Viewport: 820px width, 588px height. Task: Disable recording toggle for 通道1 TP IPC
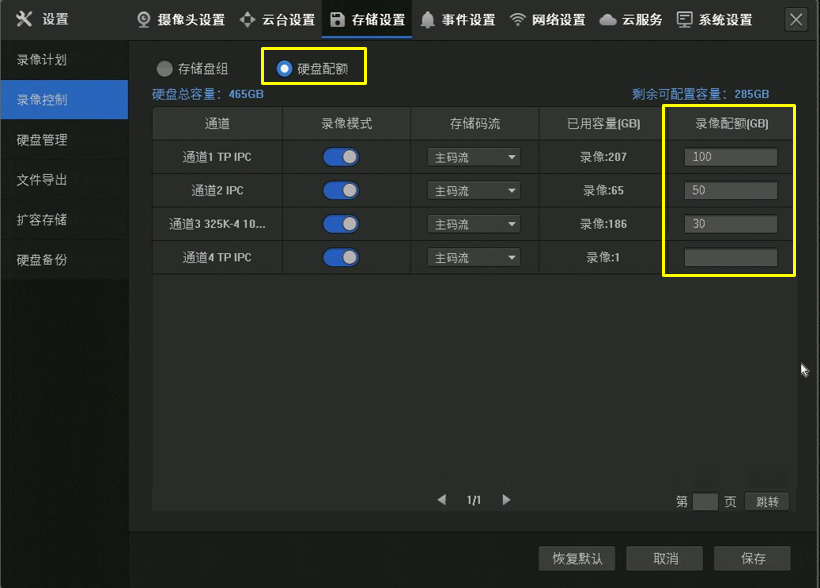pyautogui.click(x=341, y=157)
